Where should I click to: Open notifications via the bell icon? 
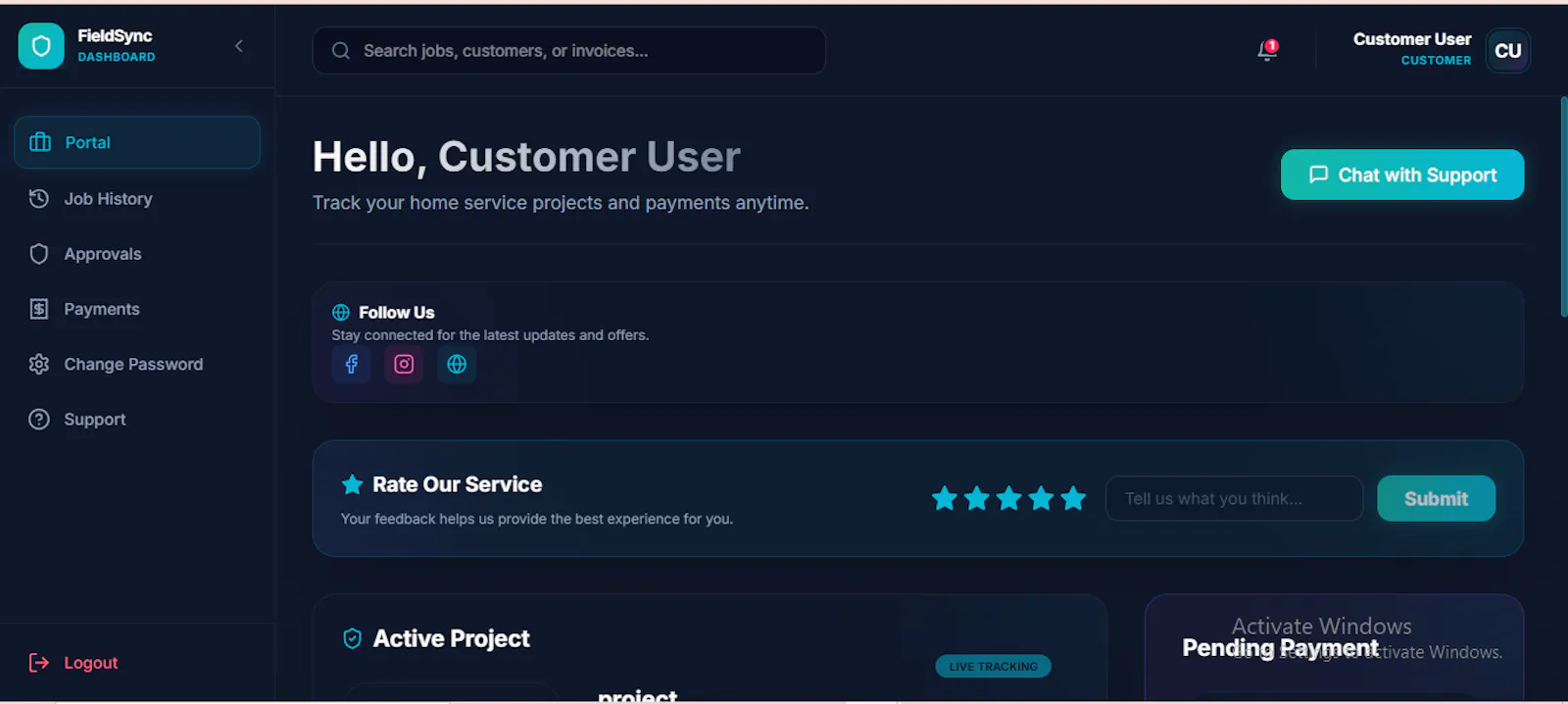[x=1267, y=50]
